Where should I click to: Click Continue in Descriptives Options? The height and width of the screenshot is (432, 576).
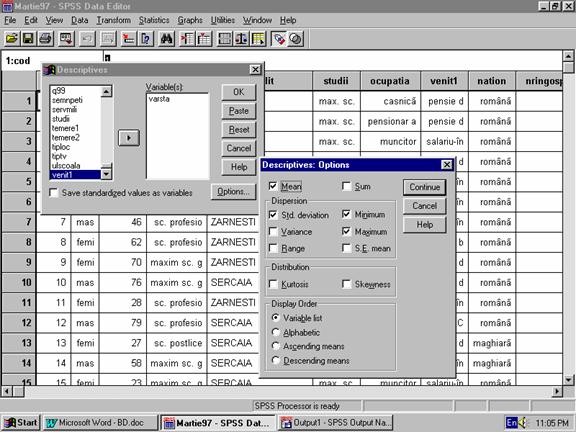click(425, 187)
